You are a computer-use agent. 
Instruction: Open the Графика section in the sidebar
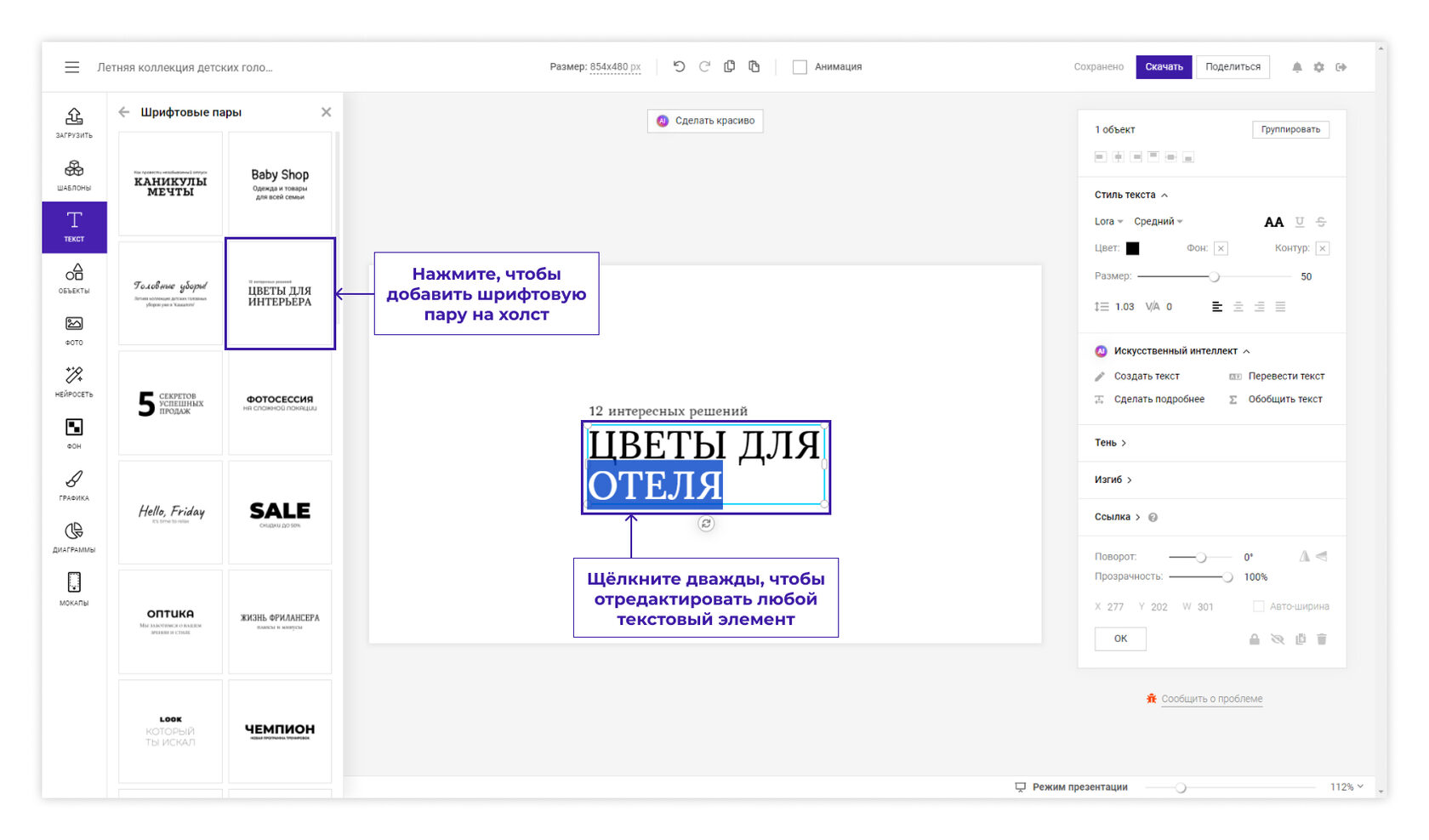[x=74, y=485]
